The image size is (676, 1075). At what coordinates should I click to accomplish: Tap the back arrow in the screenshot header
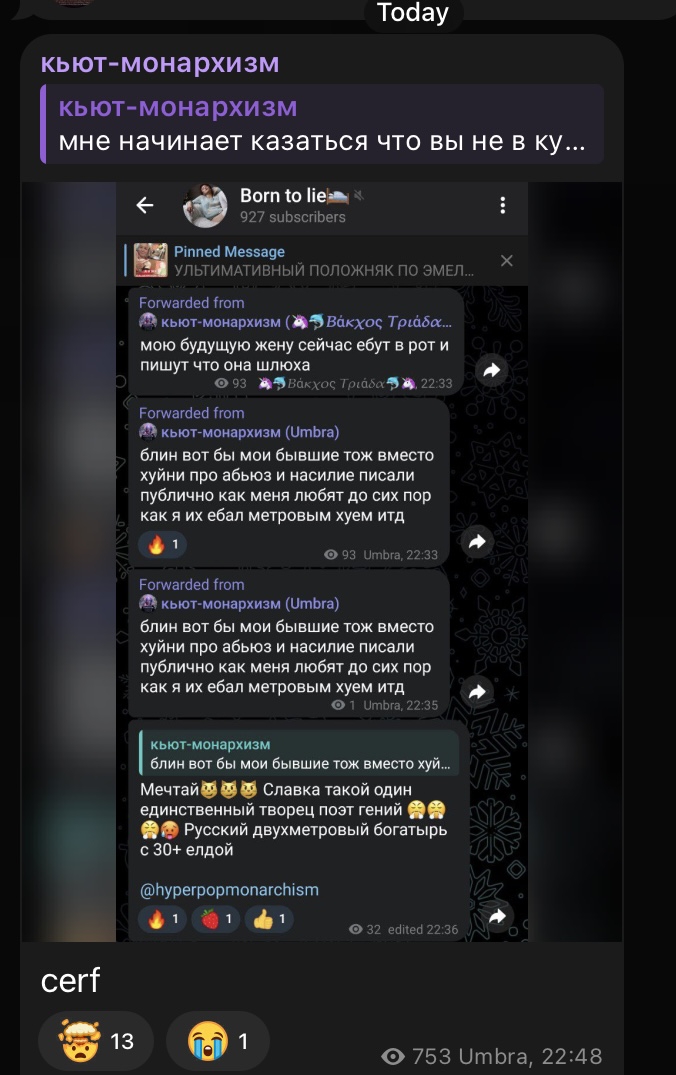[145, 204]
